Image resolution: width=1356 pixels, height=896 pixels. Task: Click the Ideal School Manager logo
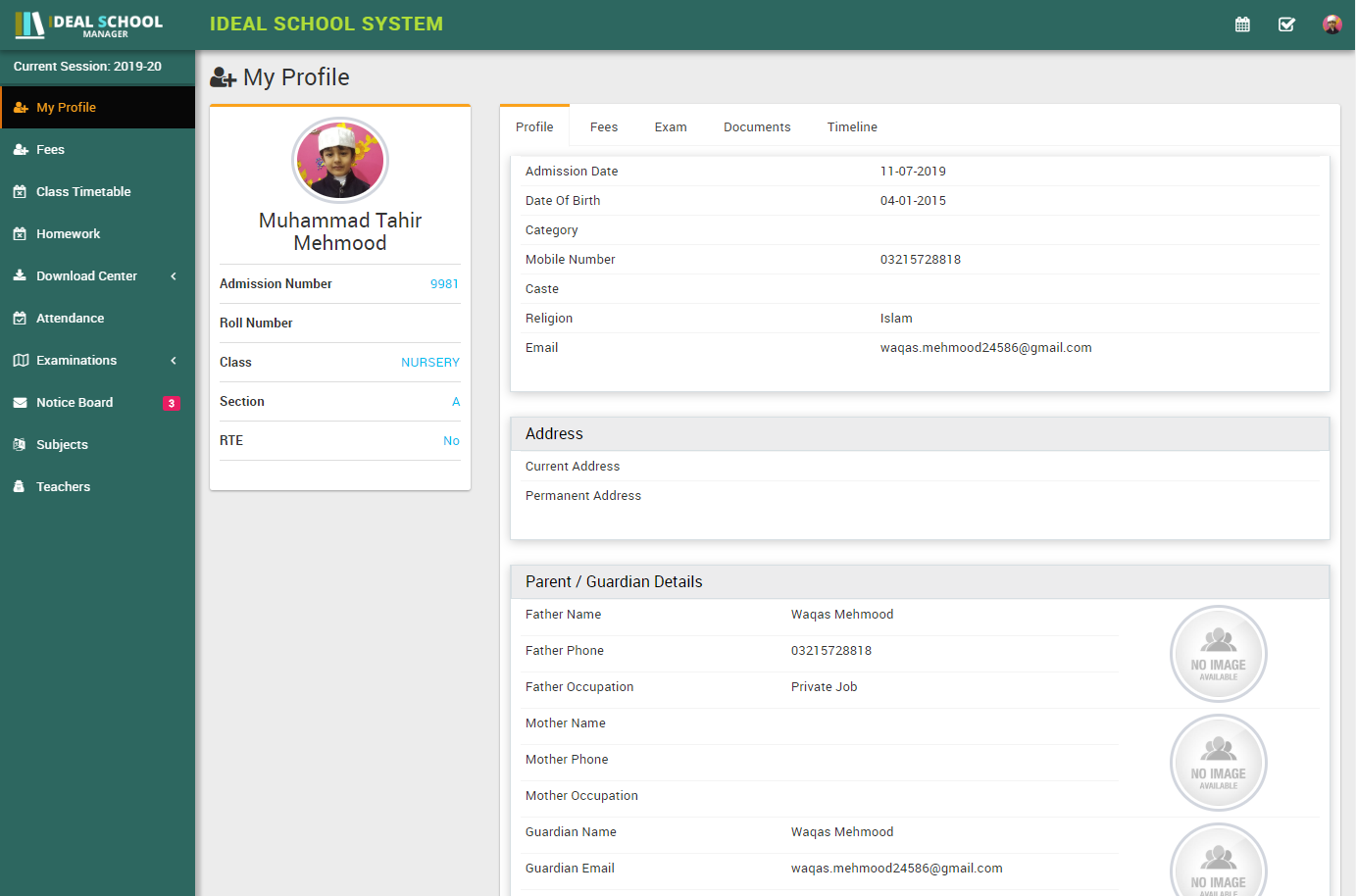tap(89, 25)
